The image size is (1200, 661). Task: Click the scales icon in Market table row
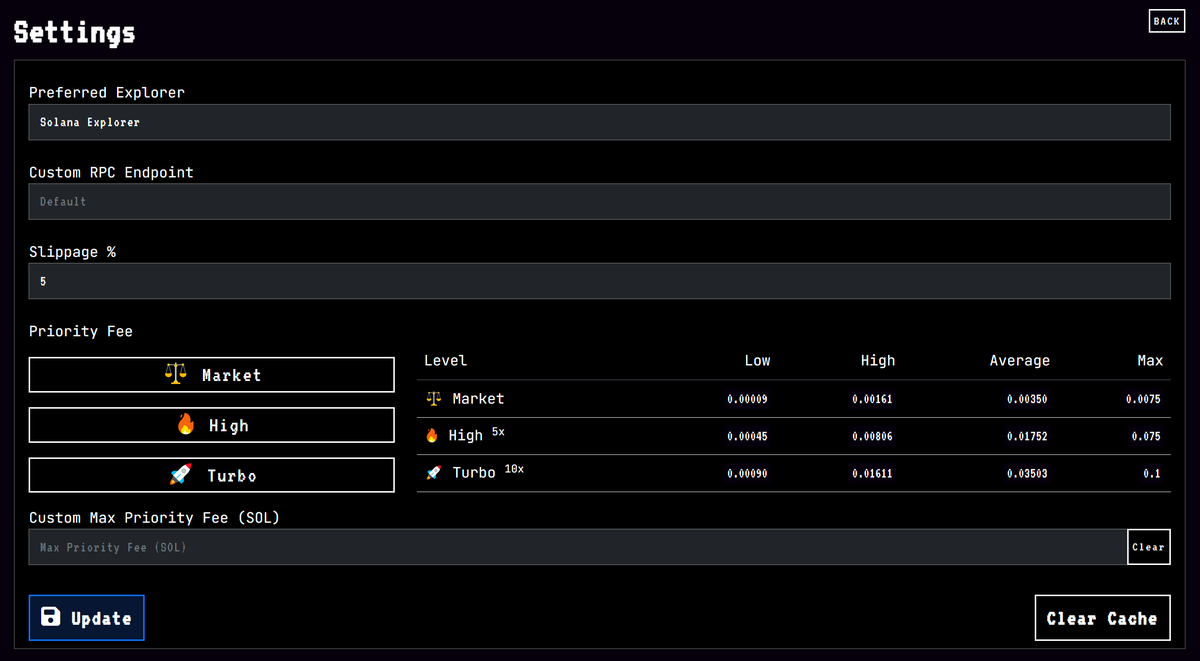pyautogui.click(x=433, y=398)
